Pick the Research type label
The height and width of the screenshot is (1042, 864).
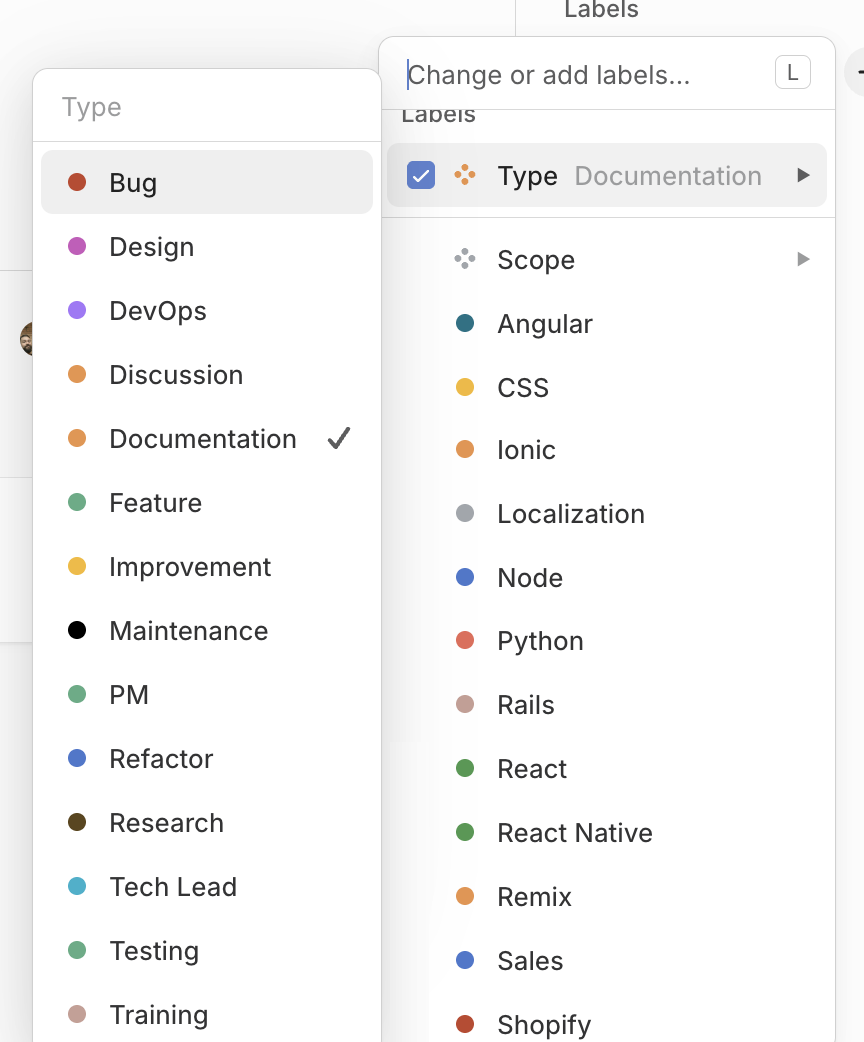click(207, 823)
